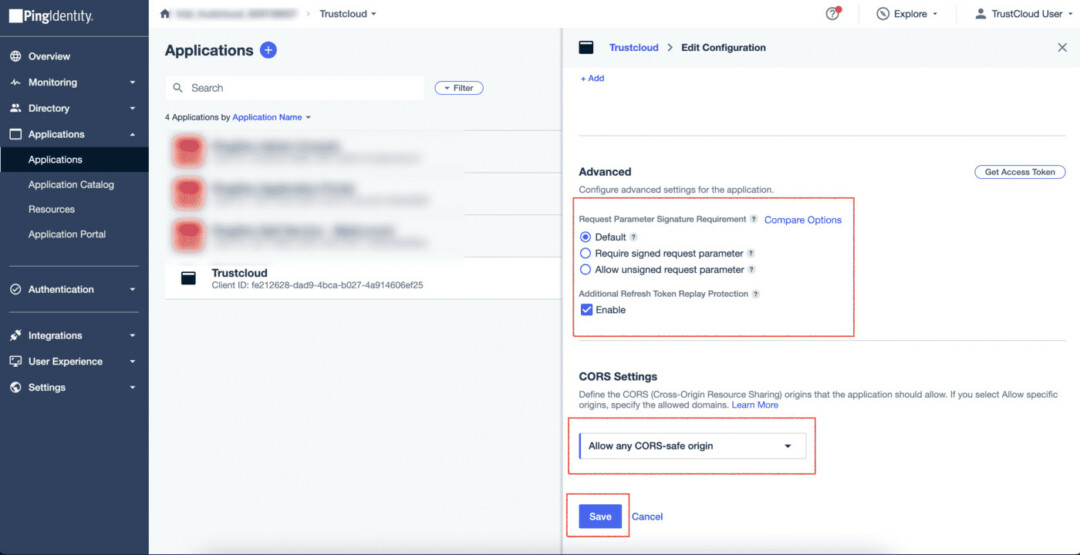The width and height of the screenshot is (1080, 555).
Task: Expand the Explore dropdown arrow
Action: pyautogui.click(x=935, y=14)
